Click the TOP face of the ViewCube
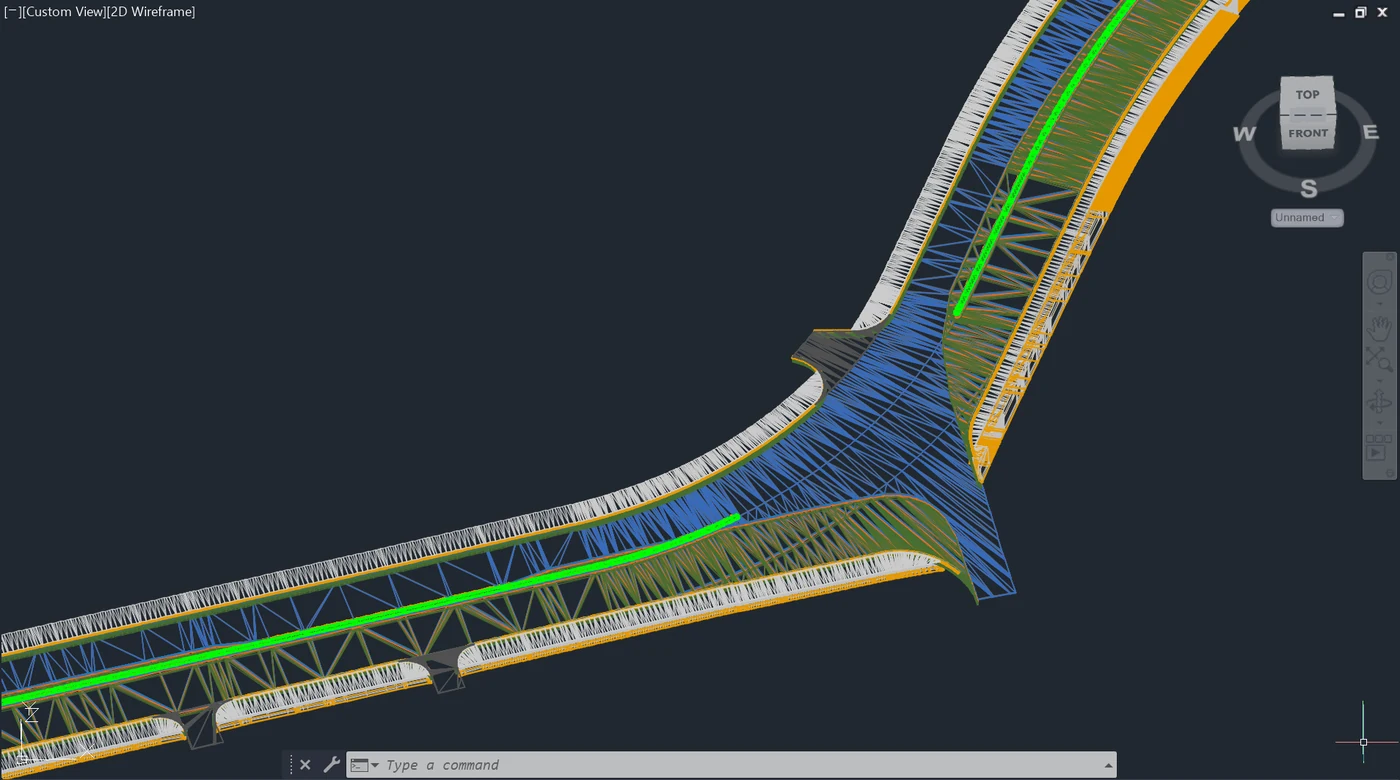The width and height of the screenshot is (1400, 780). [1307, 95]
